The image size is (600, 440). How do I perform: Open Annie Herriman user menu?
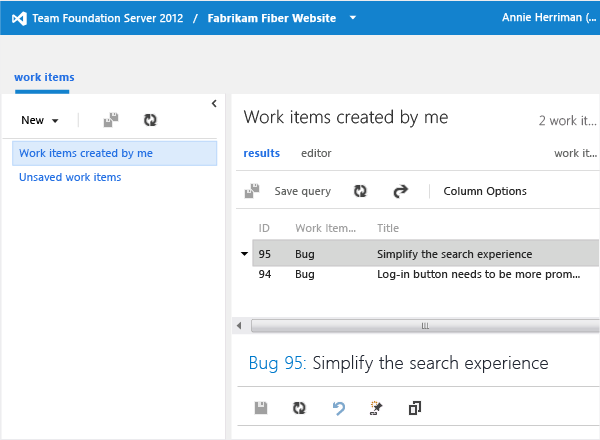click(x=549, y=17)
